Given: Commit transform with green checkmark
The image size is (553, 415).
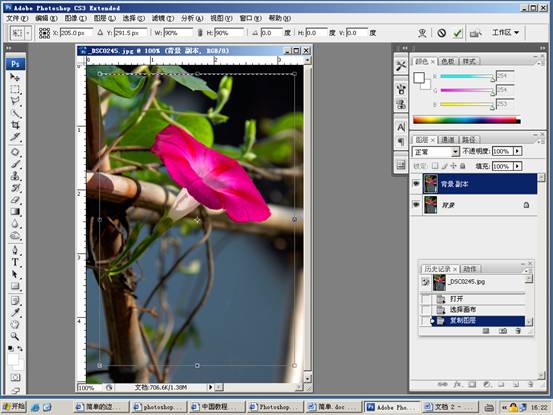Looking at the screenshot, I should [x=458, y=33].
